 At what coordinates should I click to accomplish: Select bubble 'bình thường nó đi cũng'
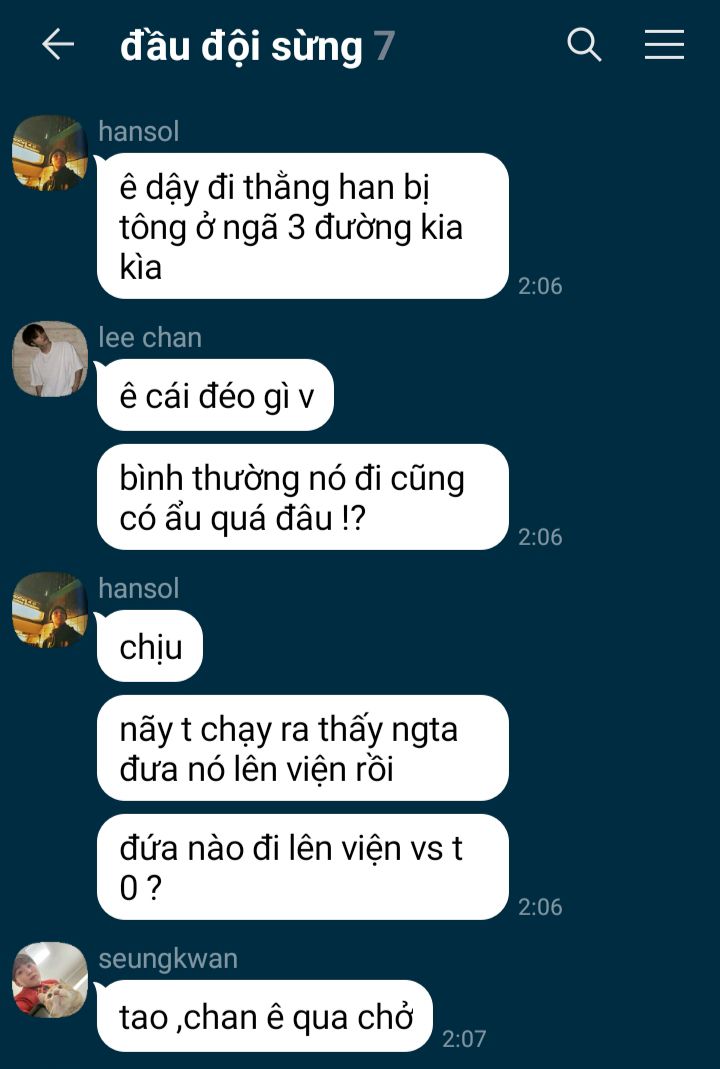303,498
